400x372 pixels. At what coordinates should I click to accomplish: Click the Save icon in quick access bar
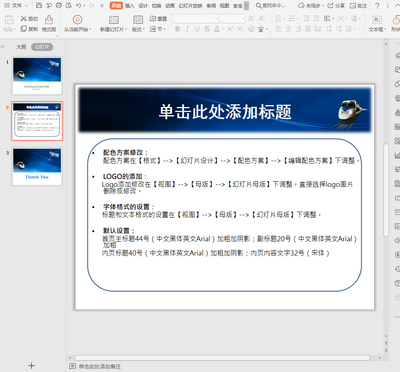pos(39,6)
